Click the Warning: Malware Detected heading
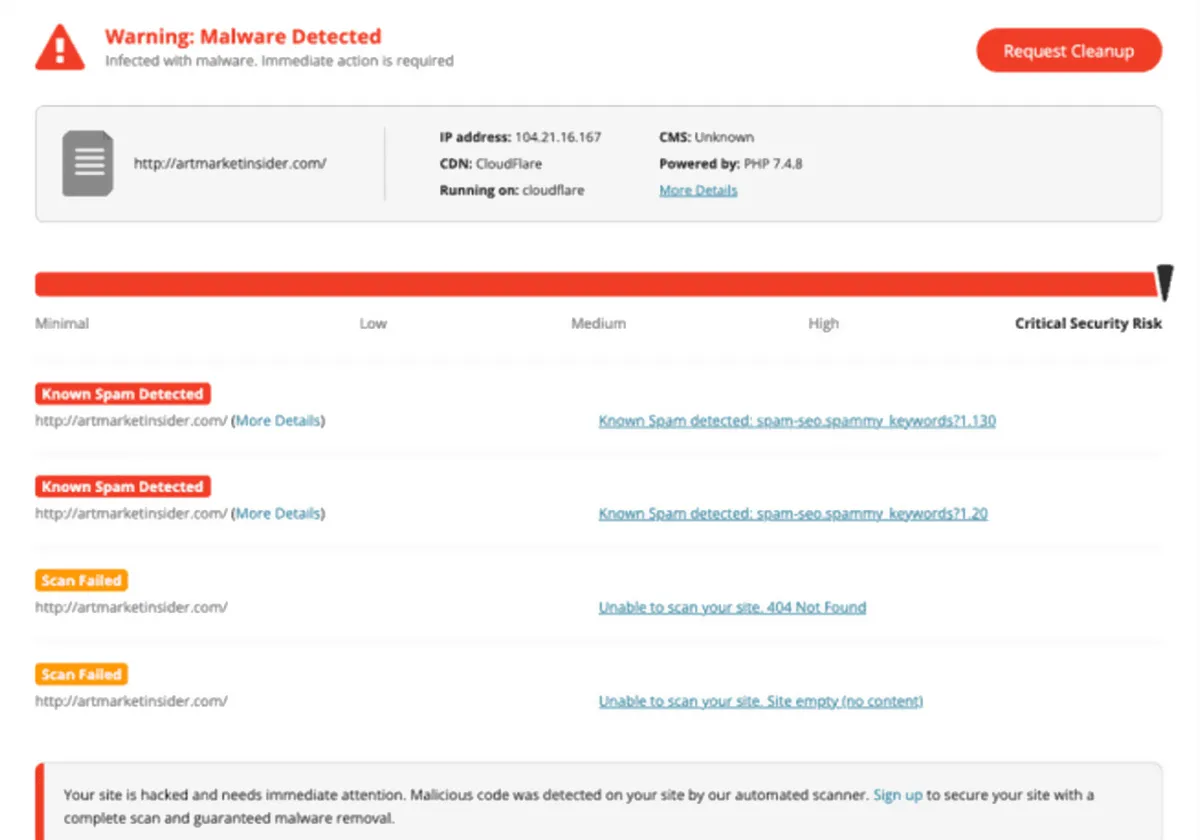The width and height of the screenshot is (1200, 840). click(243, 37)
